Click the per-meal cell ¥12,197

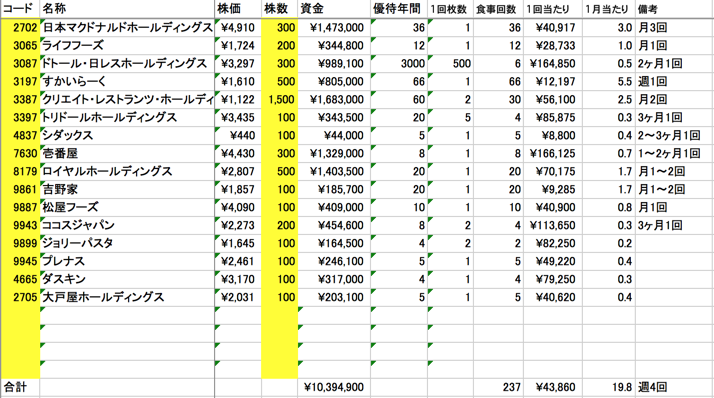[x=552, y=82]
